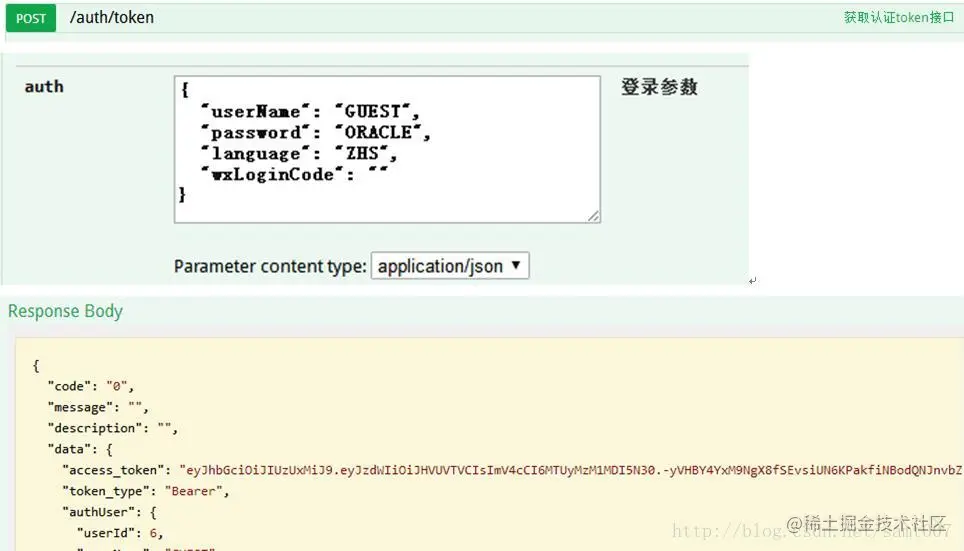
Task: Click the userName GUEST line in textarea
Action: point(310,111)
